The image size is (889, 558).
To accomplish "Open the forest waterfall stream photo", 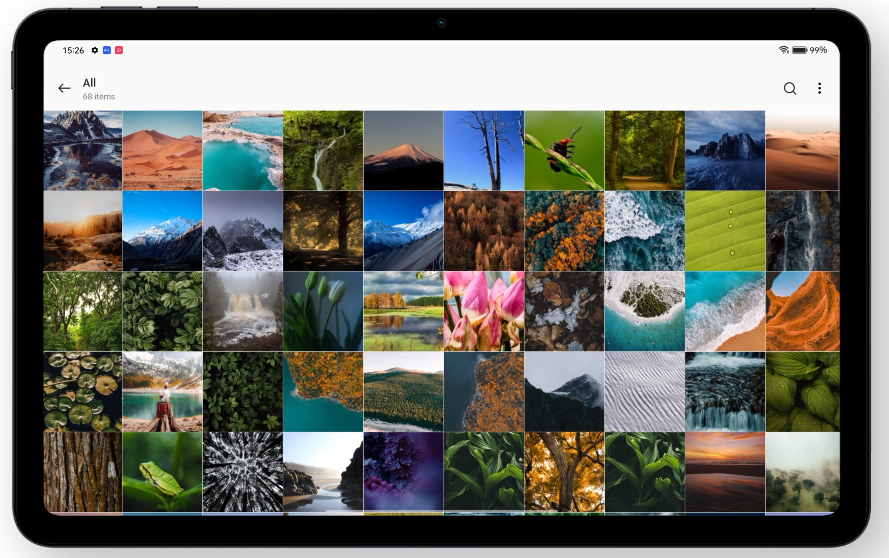I will pyautogui.click(x=323, y=150).
